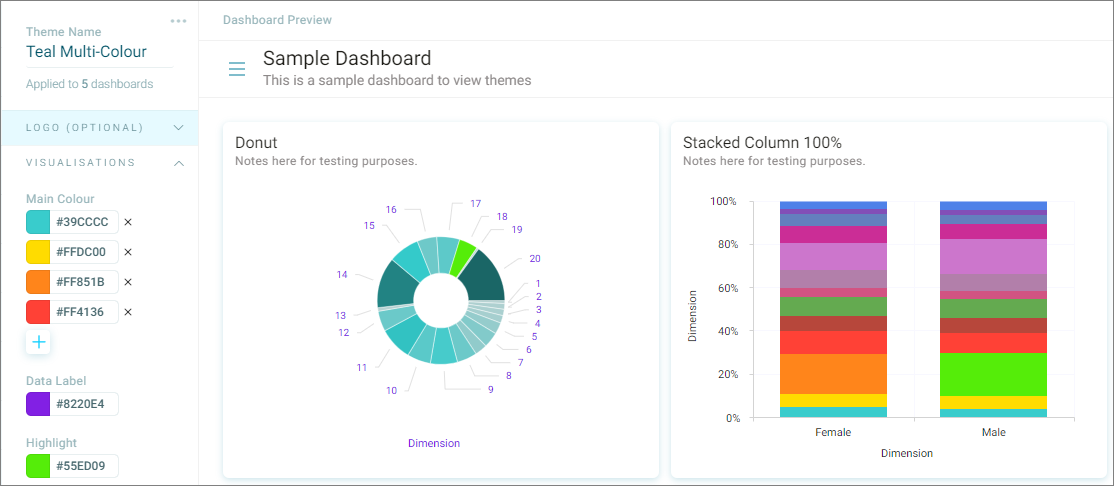This screenshot has height=486, width=1114.
Task: Remove the #FFDC00 main colour
Action: pyautogui.click(x=128, y=252)
